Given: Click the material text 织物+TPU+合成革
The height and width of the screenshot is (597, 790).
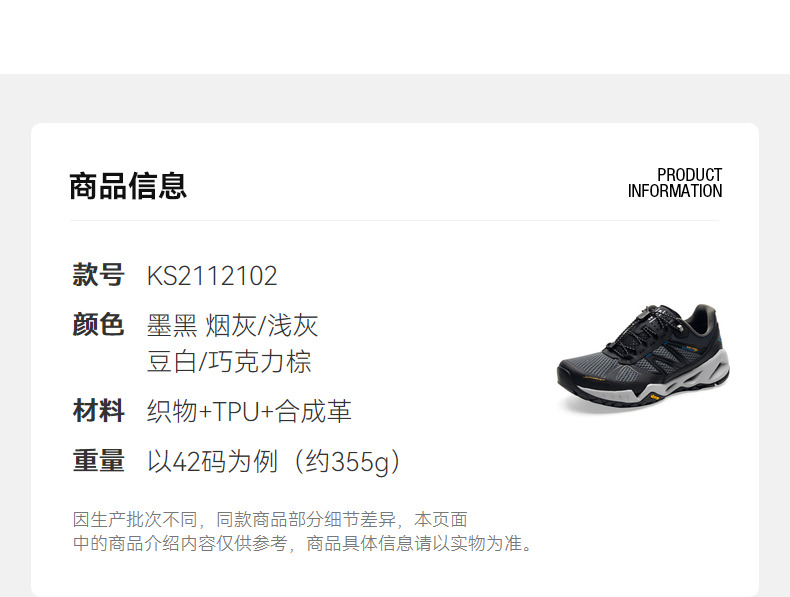Looking at the screenshot, I should click(x=249, y=411).
